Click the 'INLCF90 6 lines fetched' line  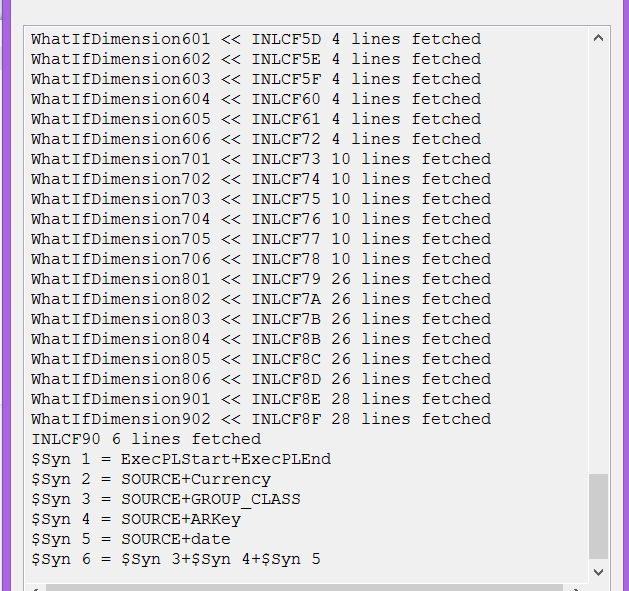click(x=146, y=439)
